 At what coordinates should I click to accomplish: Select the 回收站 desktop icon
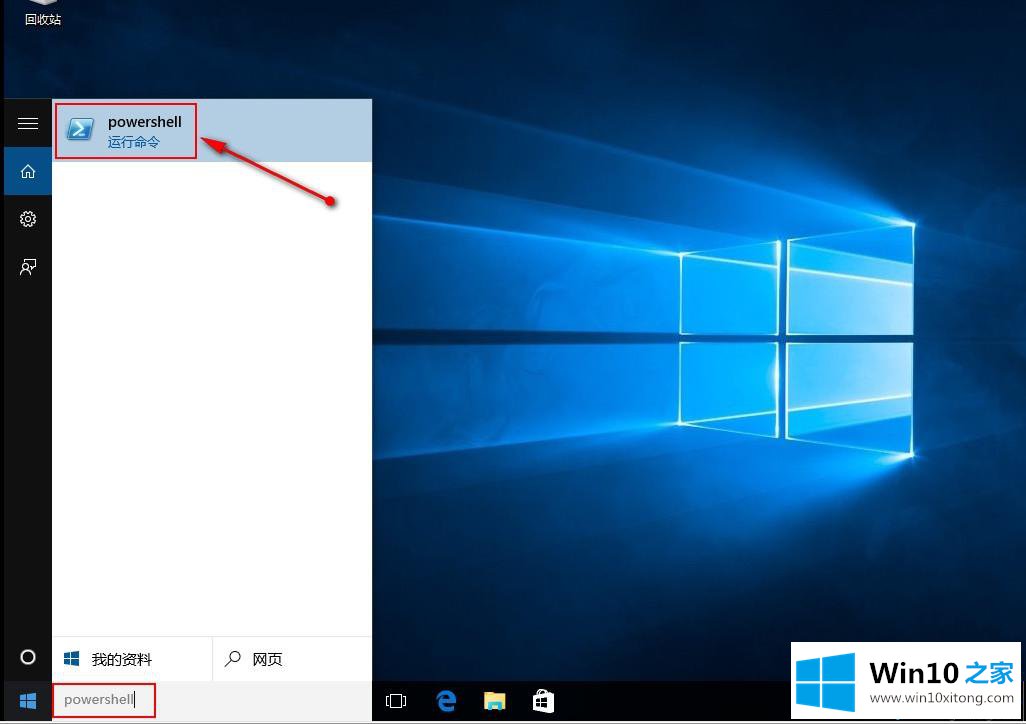point(43,14)
